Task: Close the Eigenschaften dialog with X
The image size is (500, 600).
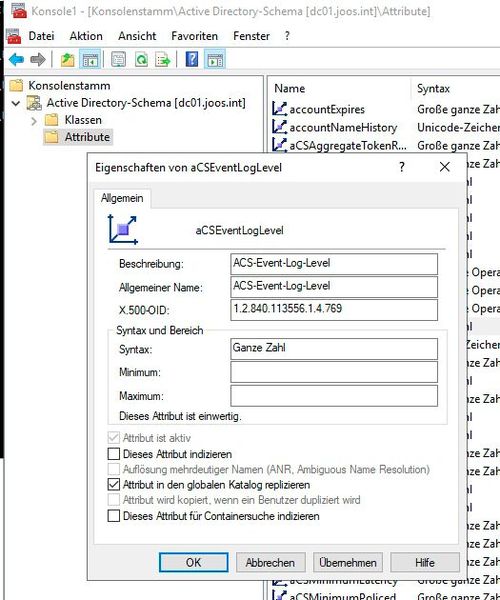Action: pos(445,167)
